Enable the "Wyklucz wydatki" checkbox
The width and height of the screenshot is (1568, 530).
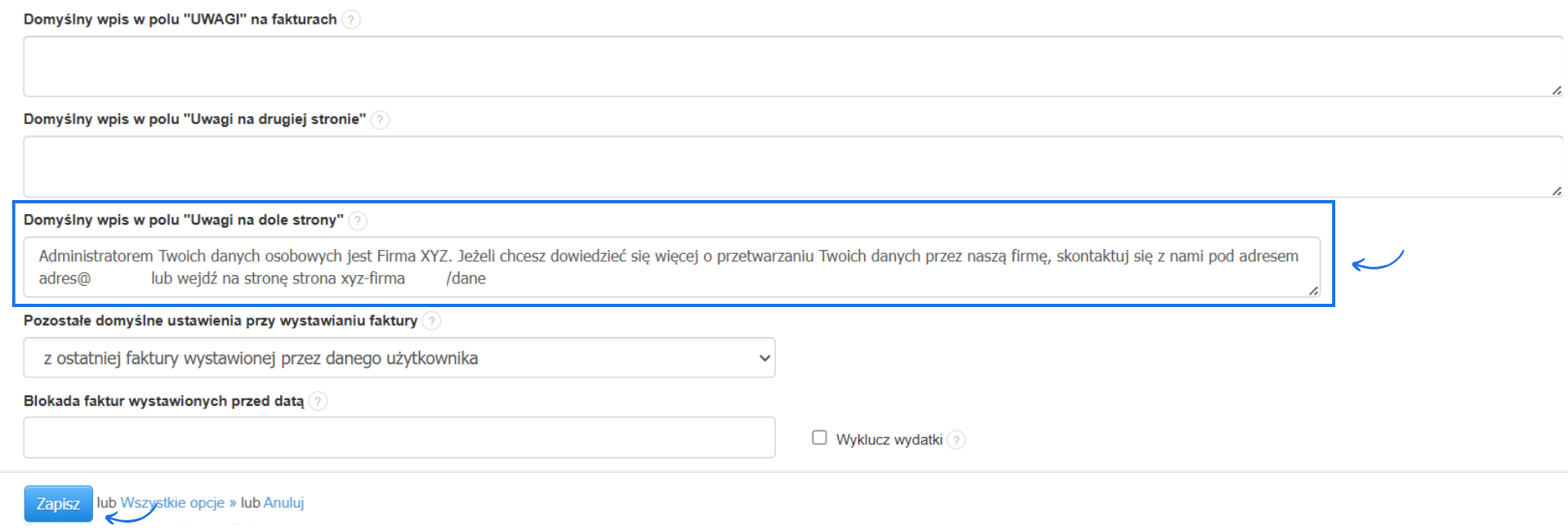click(x=819, y=438)
